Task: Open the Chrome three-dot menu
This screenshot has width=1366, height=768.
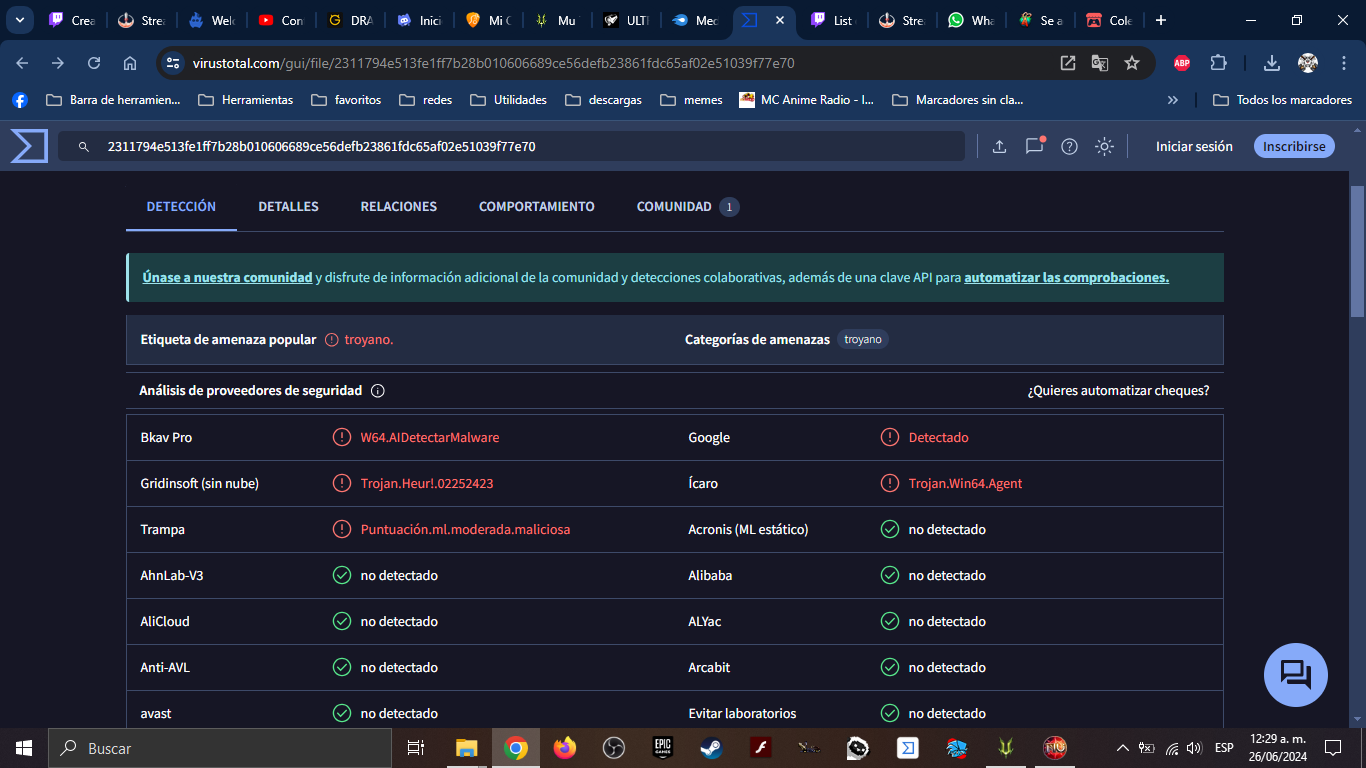Action: 1343,63
